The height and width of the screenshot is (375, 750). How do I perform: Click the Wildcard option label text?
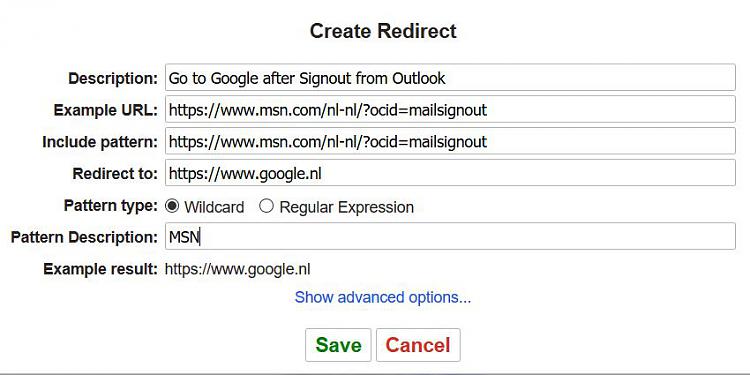click(x=214, y=207)
